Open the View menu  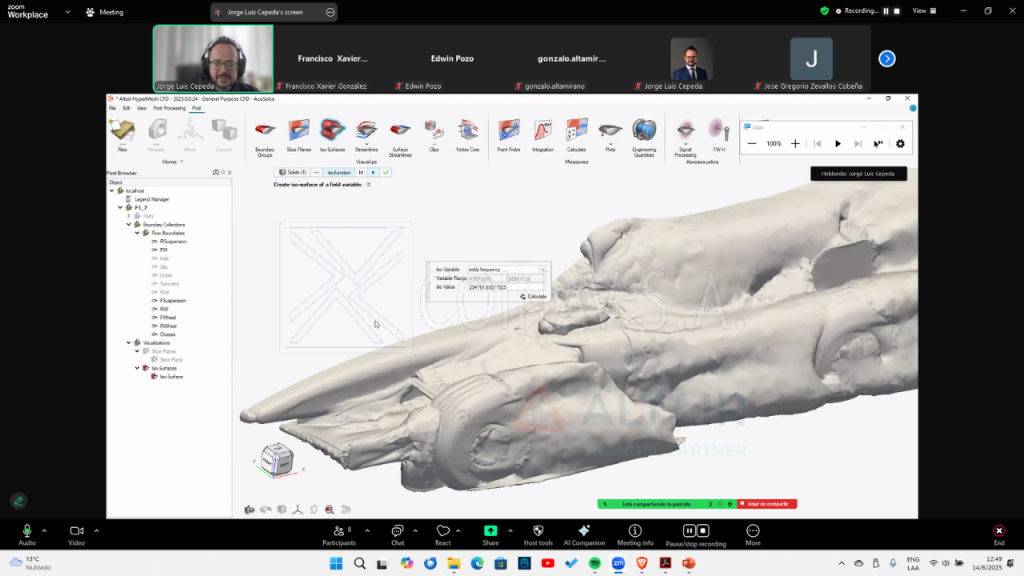pyautogui.click(x=139, y=108)
